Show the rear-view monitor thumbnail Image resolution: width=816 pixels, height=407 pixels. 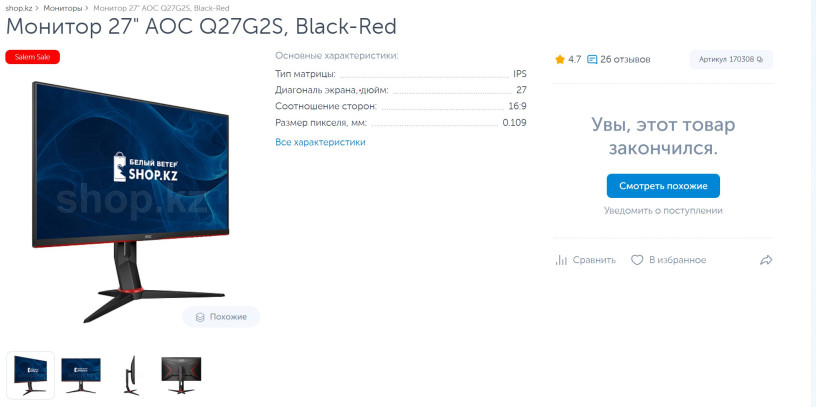pos(181,374)
